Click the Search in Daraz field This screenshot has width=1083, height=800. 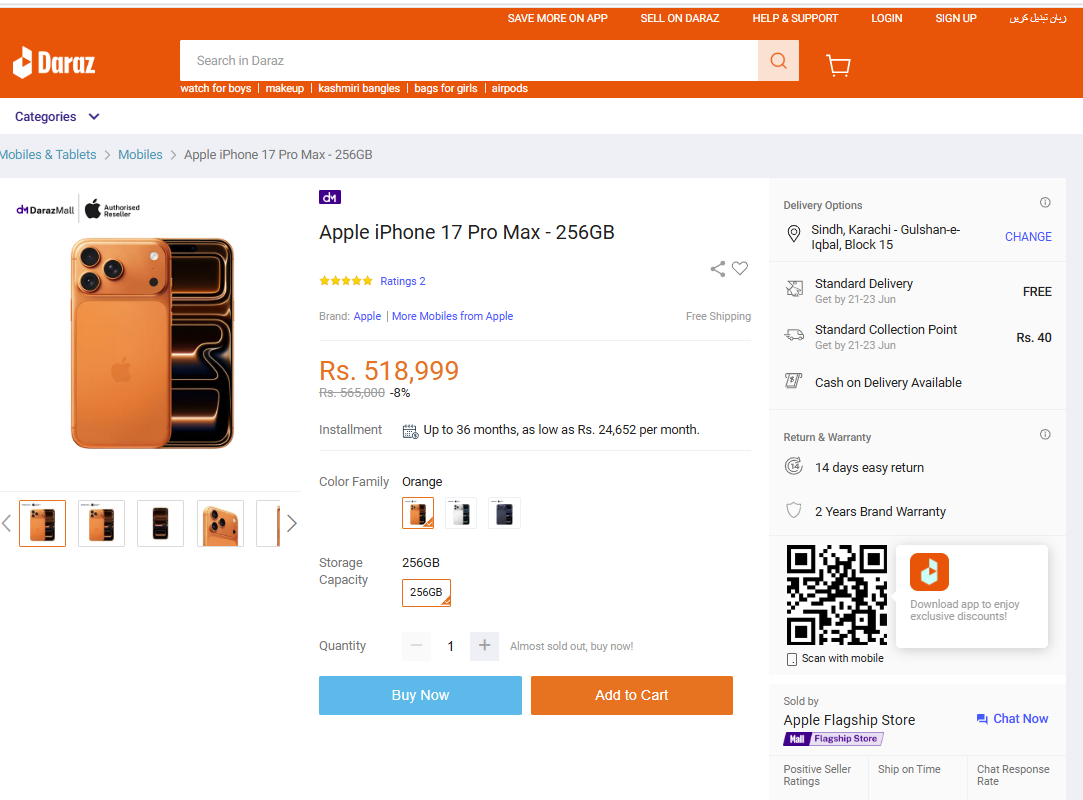(469, 61)
